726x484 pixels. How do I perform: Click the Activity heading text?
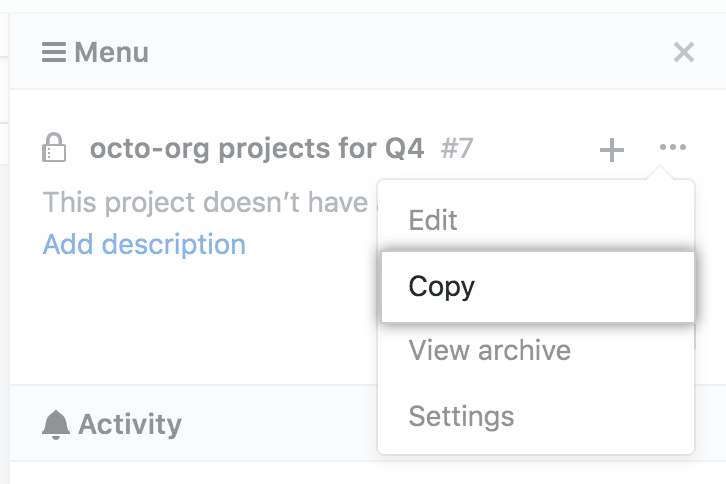pyautogui.click(x=130, y=424)
